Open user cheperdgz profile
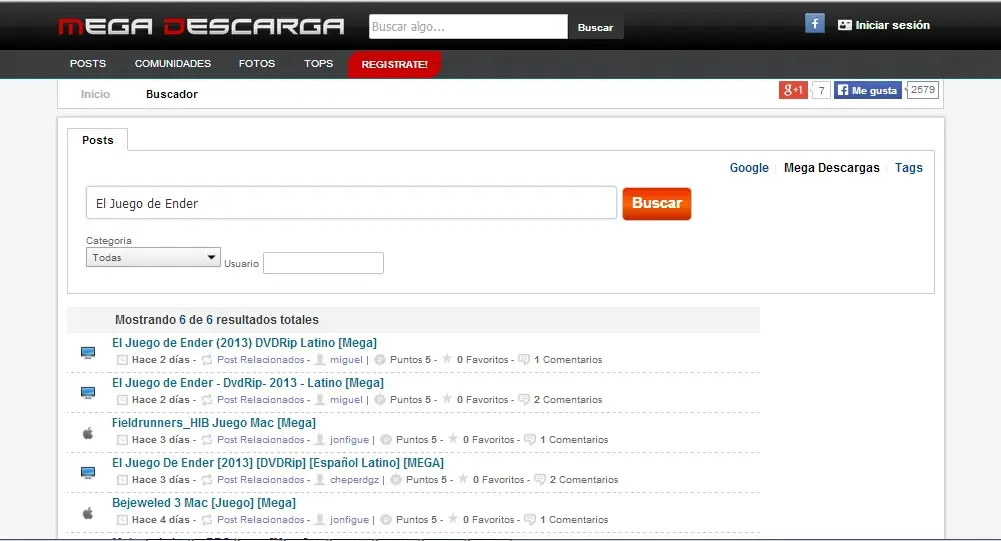 point(354,480)
